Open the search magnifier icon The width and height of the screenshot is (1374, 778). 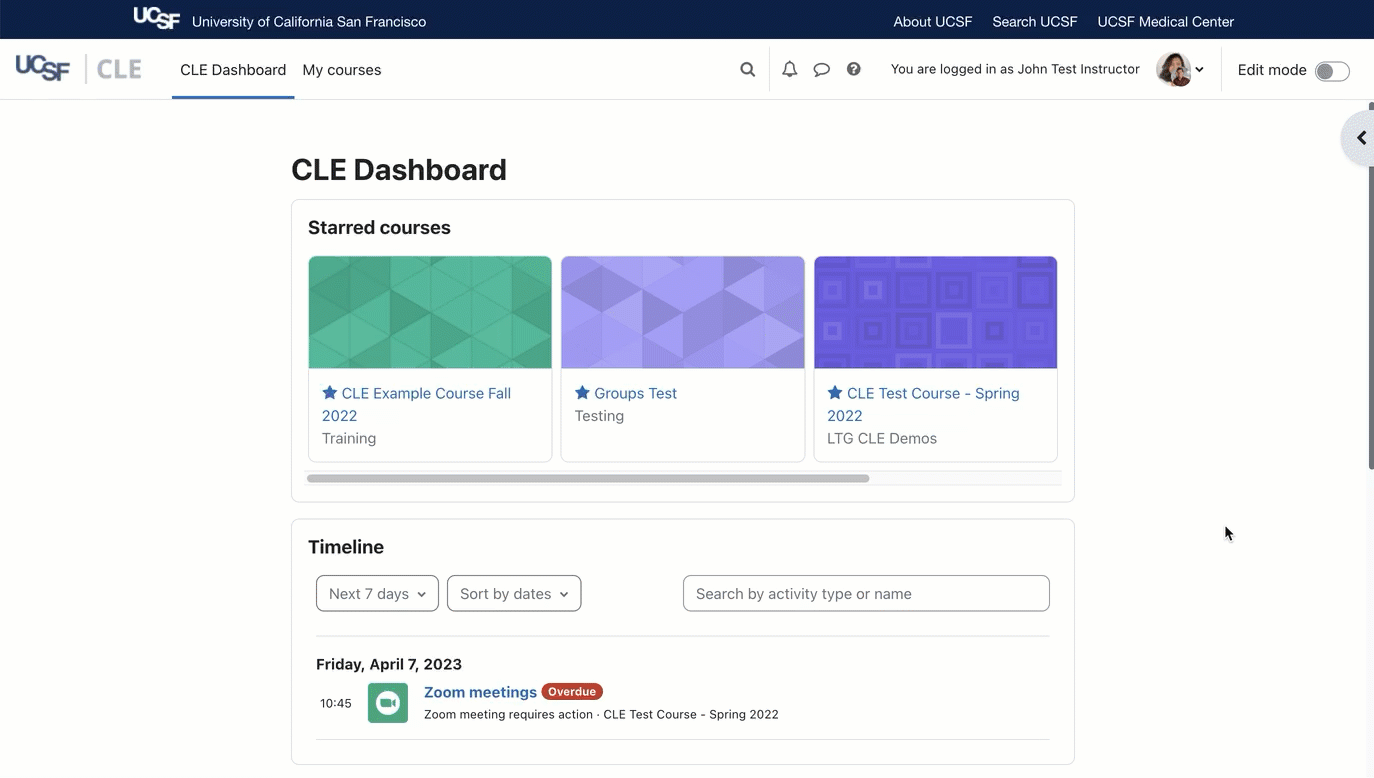(747, 70)
